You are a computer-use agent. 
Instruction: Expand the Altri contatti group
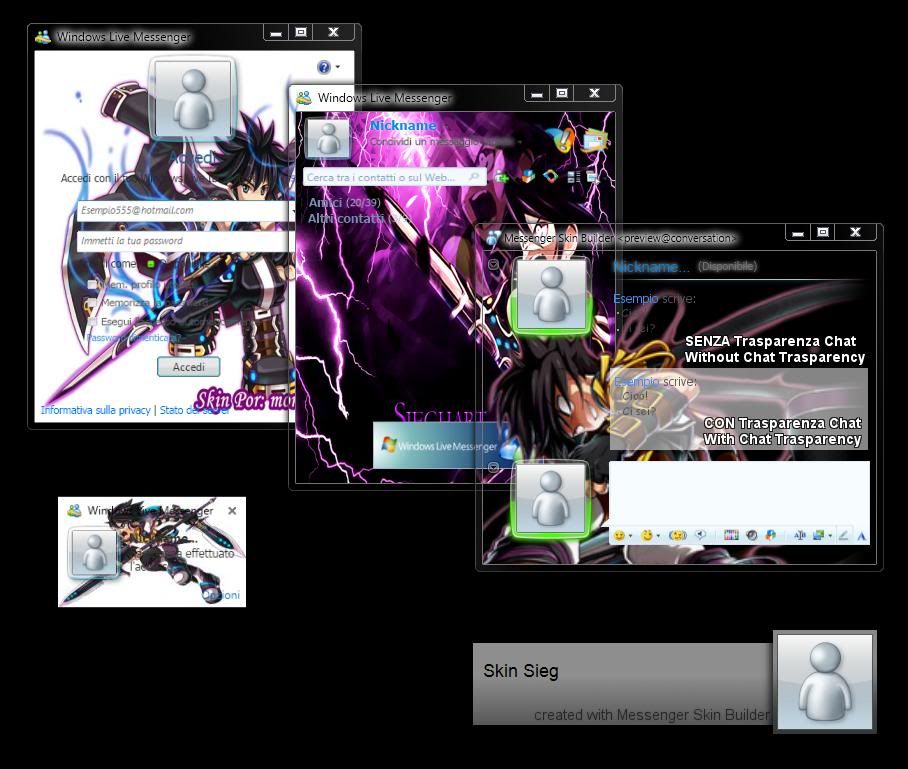345,218
